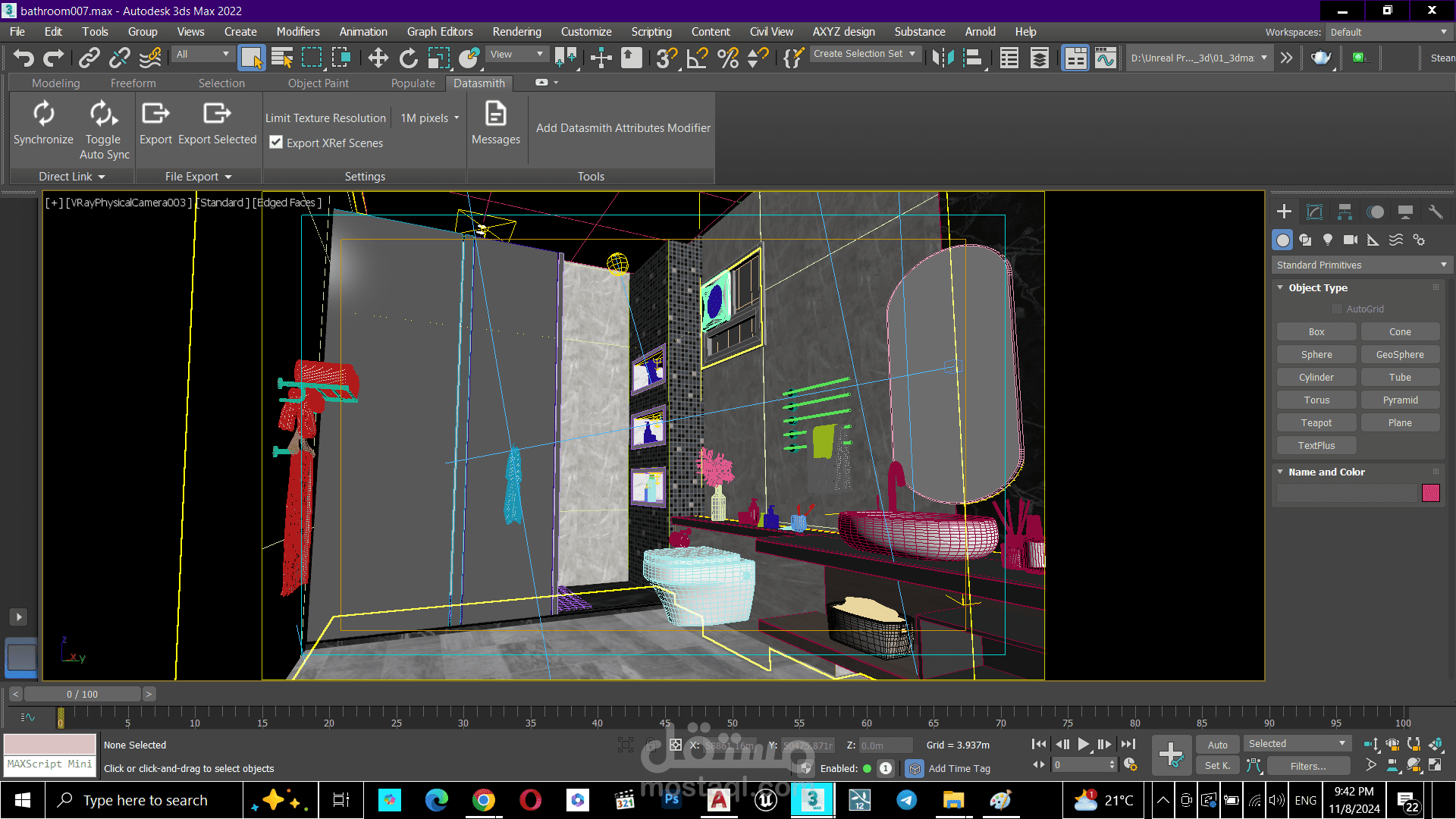
Task: Enable the AutoGrid checkbox
Action: 1337,309
